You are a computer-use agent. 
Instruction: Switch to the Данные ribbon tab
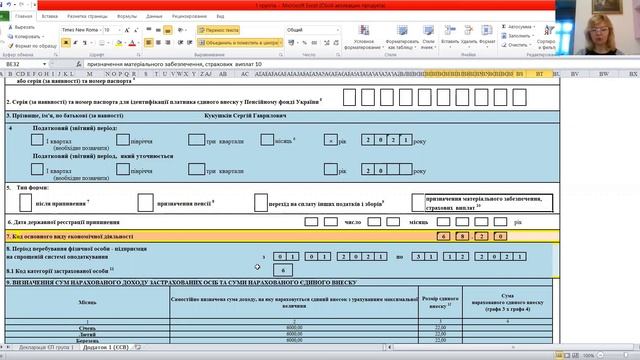[x=154, y=16]
